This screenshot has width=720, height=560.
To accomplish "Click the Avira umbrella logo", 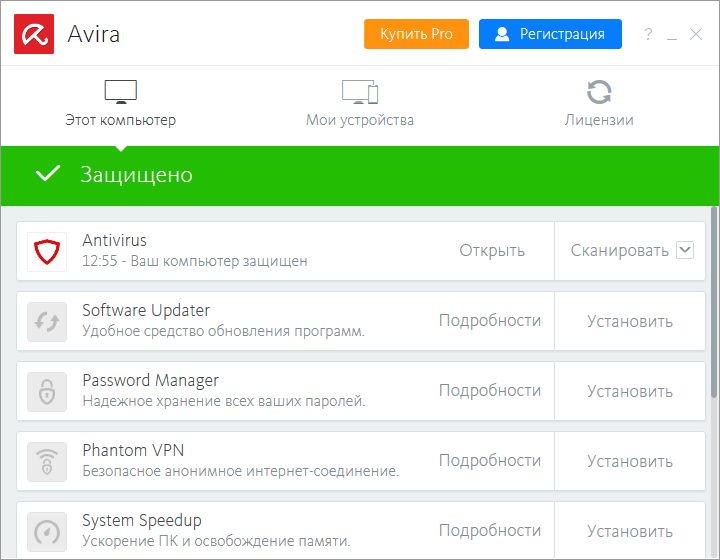I will coord(34,34).
